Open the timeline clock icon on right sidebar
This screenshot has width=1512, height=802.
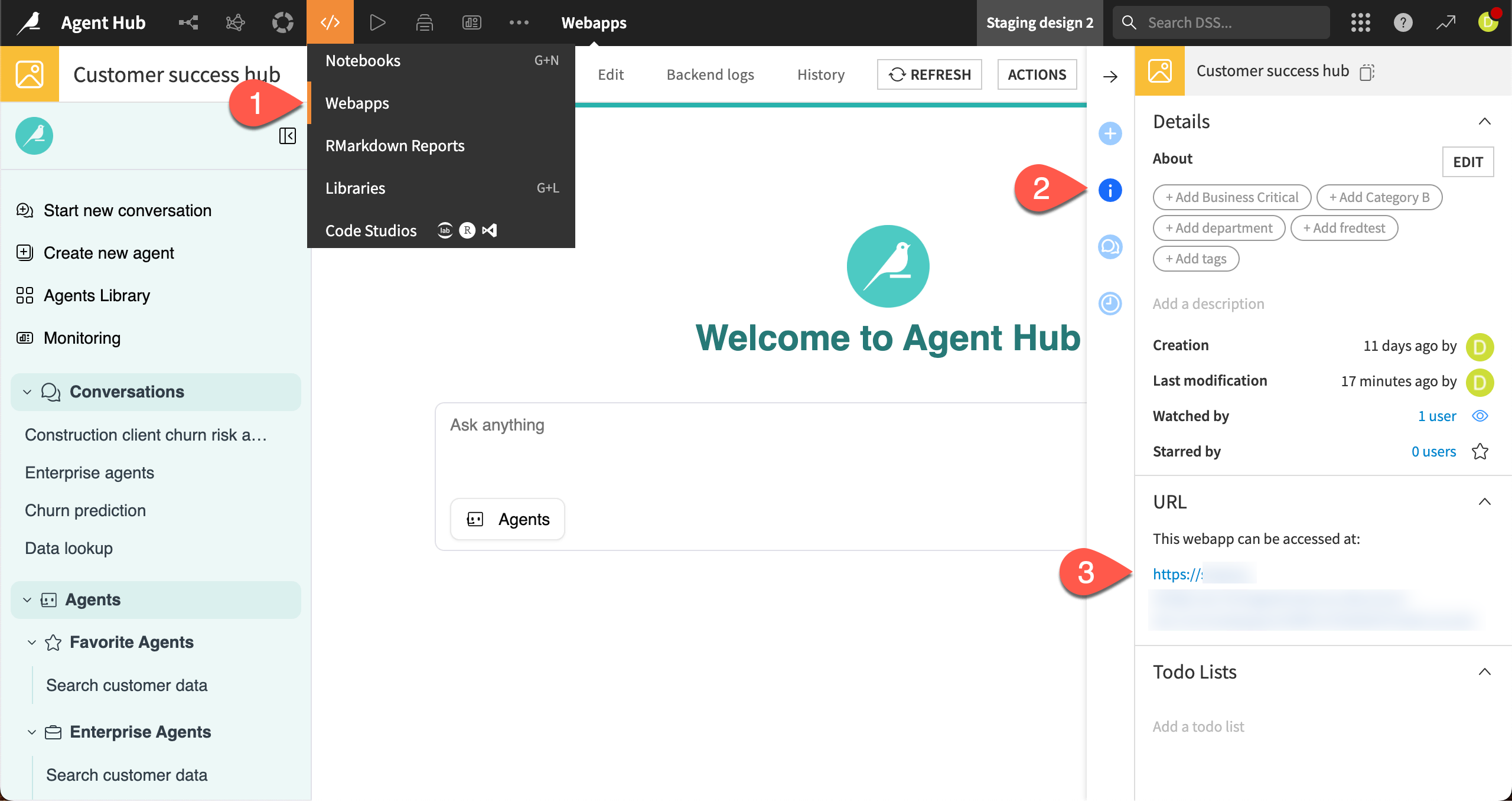click(1110, 304)
